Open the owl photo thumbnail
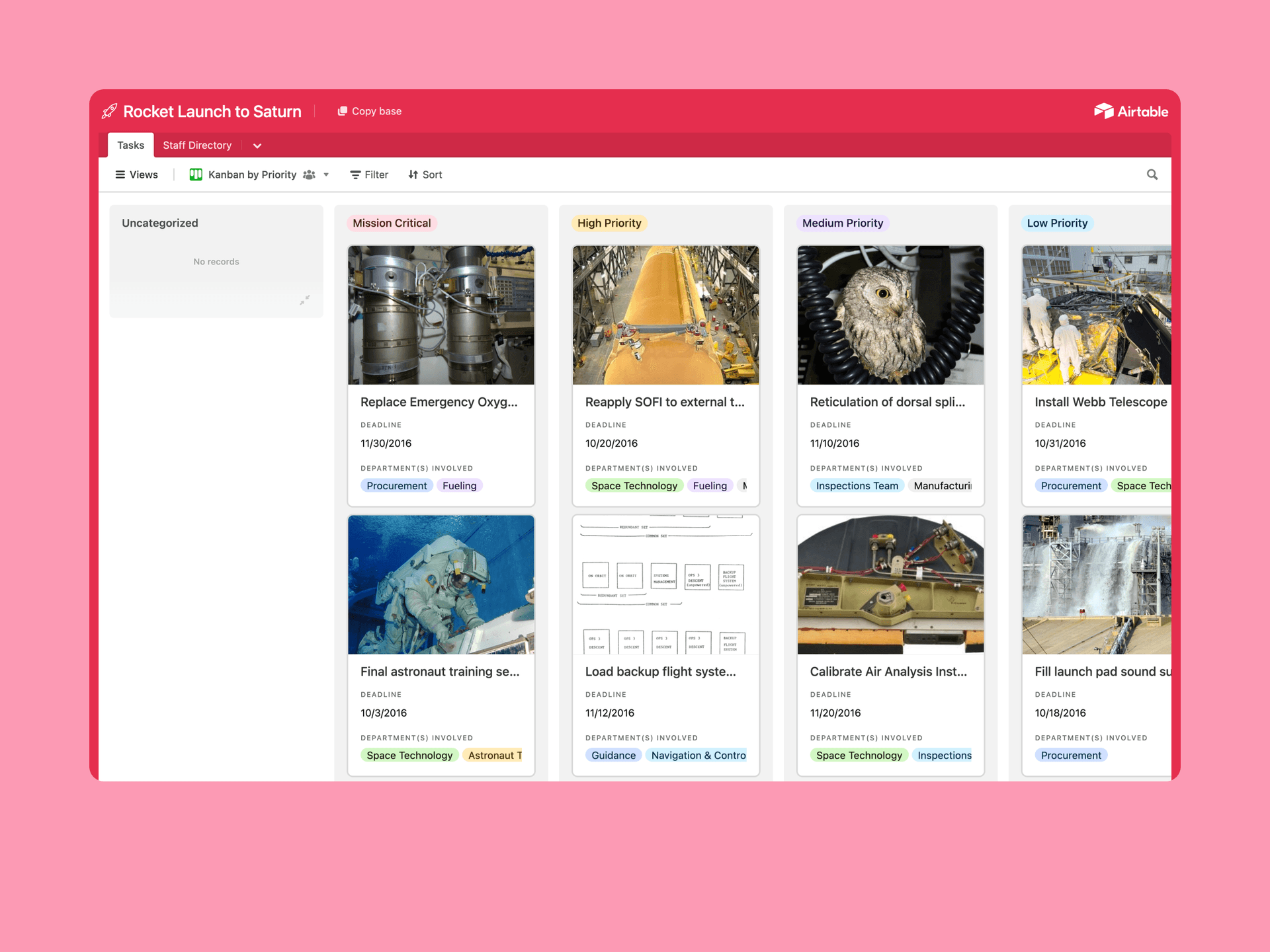1270x952 pixels. tap(890, 315)
